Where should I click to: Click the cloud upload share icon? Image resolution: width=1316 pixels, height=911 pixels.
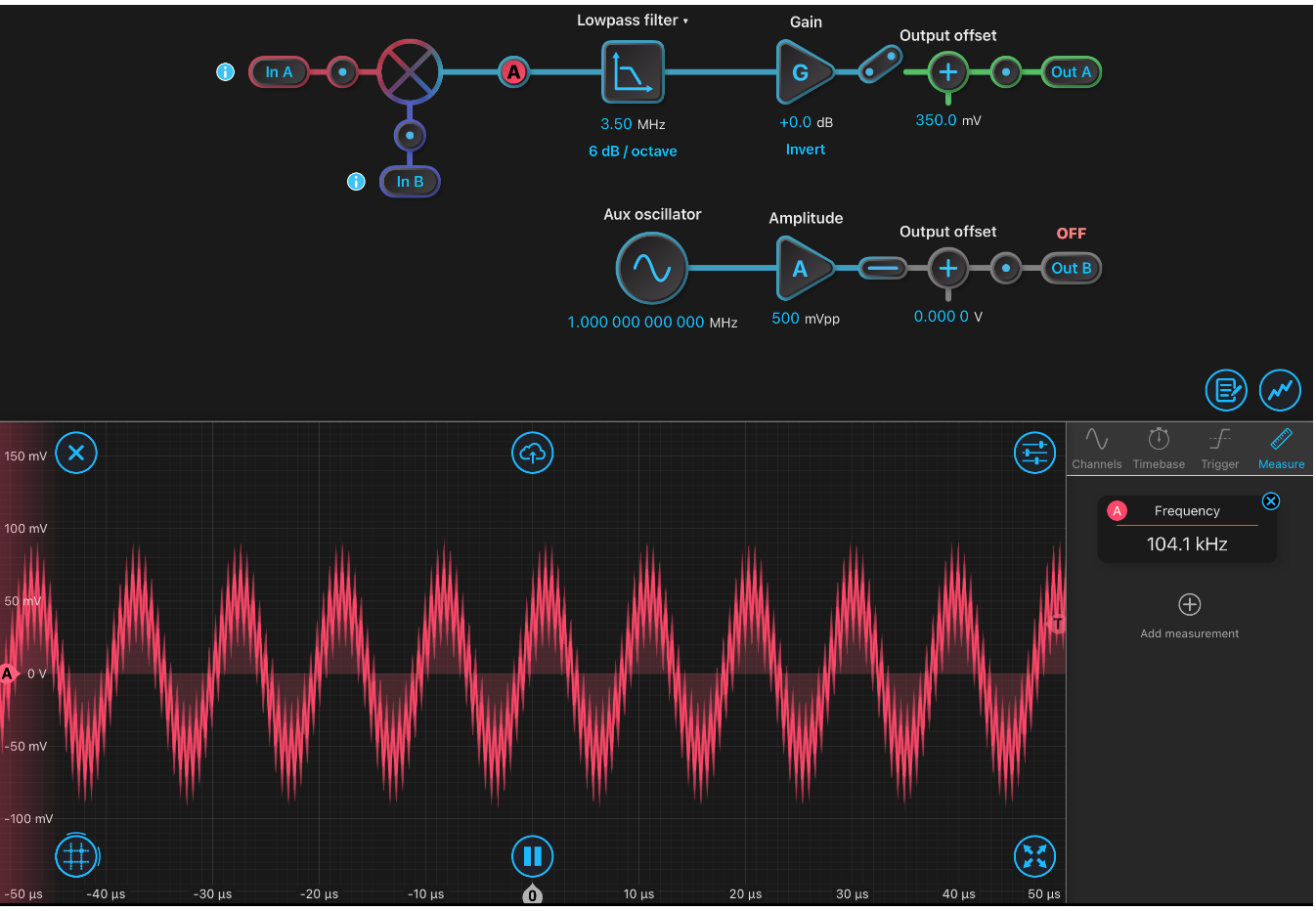(x=533, y=453)
